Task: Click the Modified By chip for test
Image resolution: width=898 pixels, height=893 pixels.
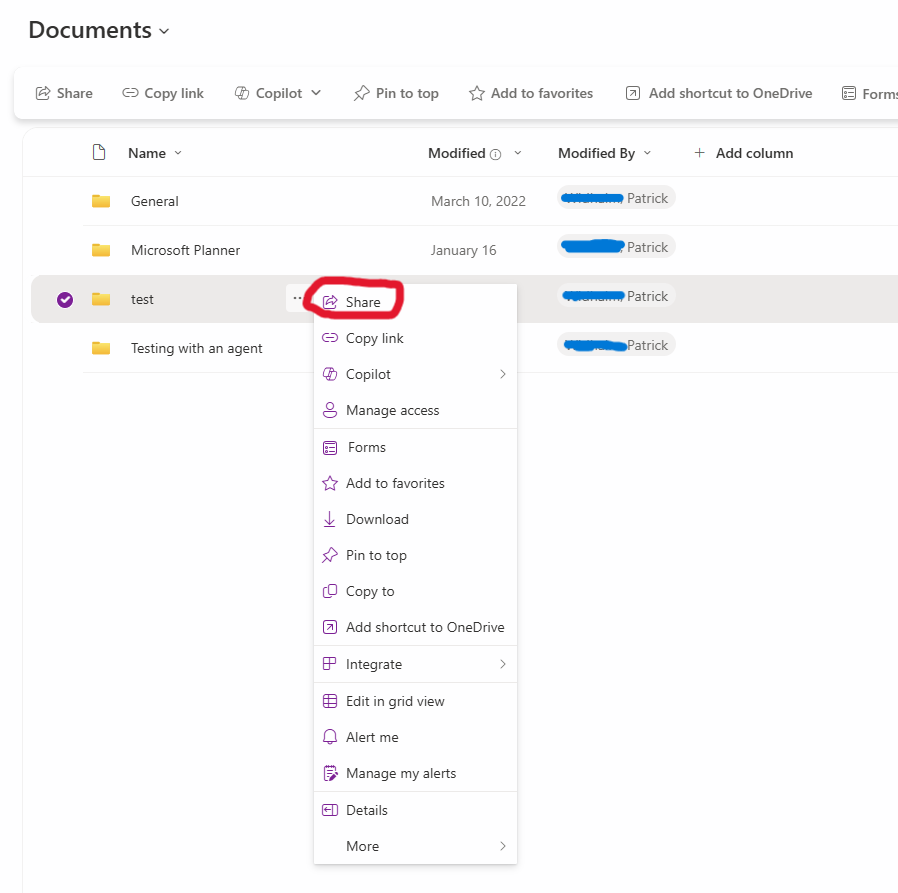Action: tap(616, 296)
